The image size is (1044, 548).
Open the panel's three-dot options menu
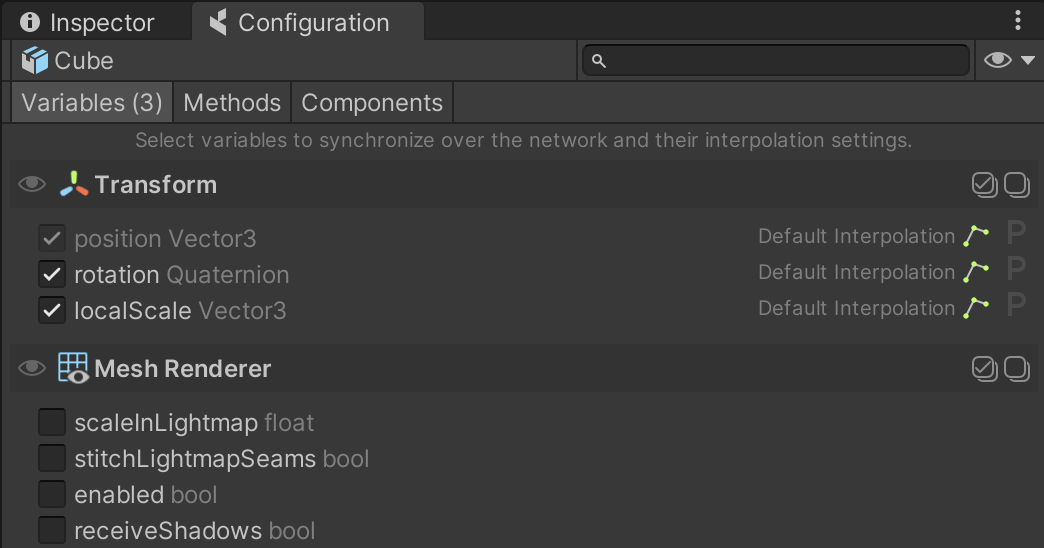tap(1018, 21)
